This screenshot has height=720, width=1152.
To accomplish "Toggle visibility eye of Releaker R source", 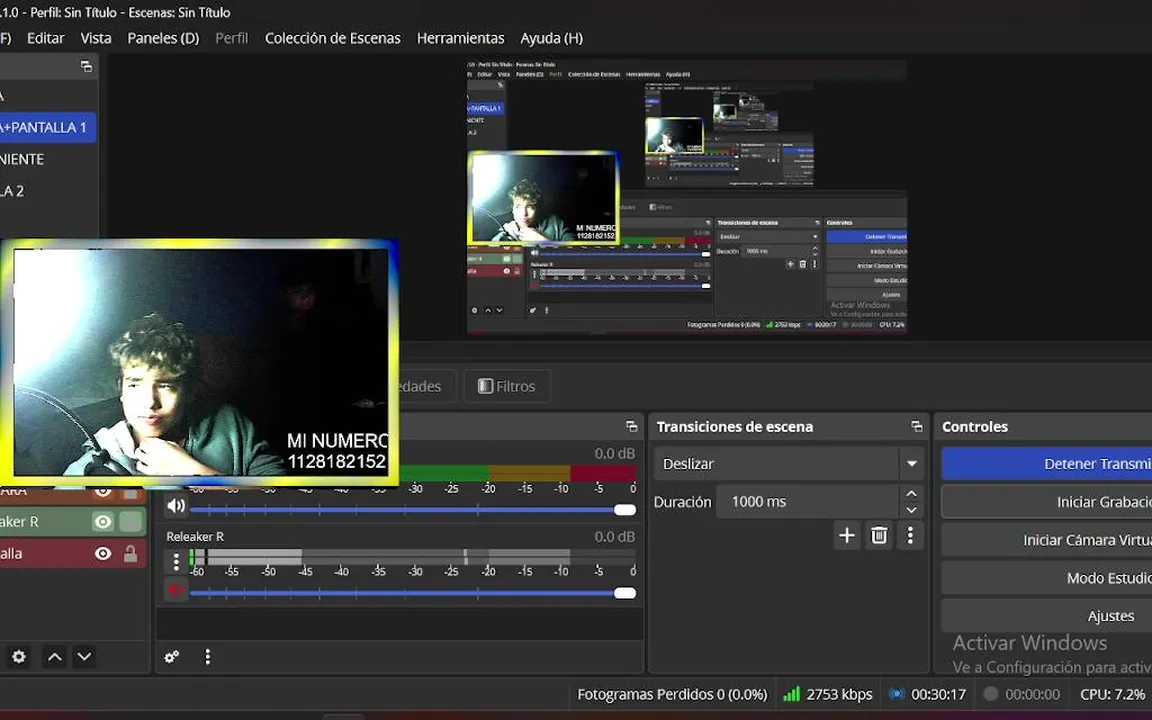I will pyautogui.click(x=103, y=522).
